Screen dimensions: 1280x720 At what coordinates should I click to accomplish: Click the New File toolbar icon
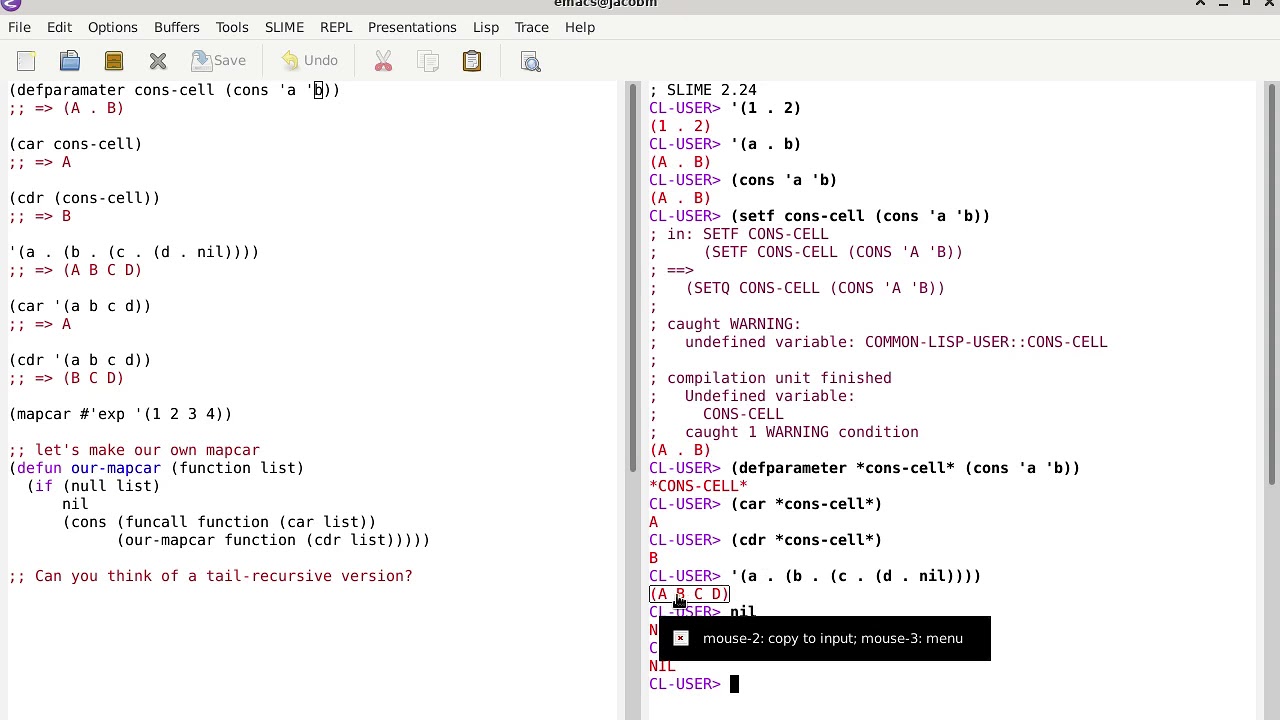(x=26, y=61)
